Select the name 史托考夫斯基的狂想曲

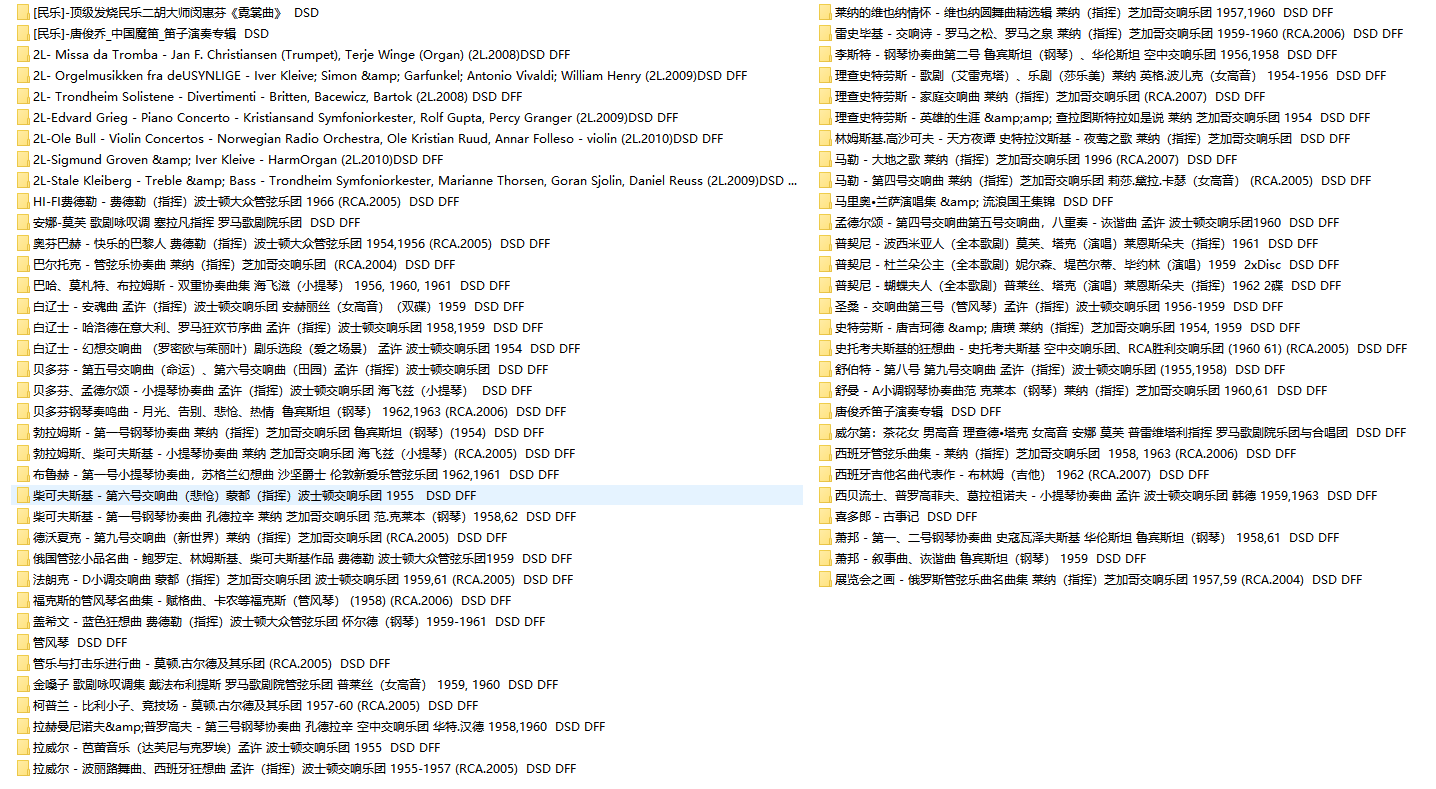click(x=1121, y=348)
